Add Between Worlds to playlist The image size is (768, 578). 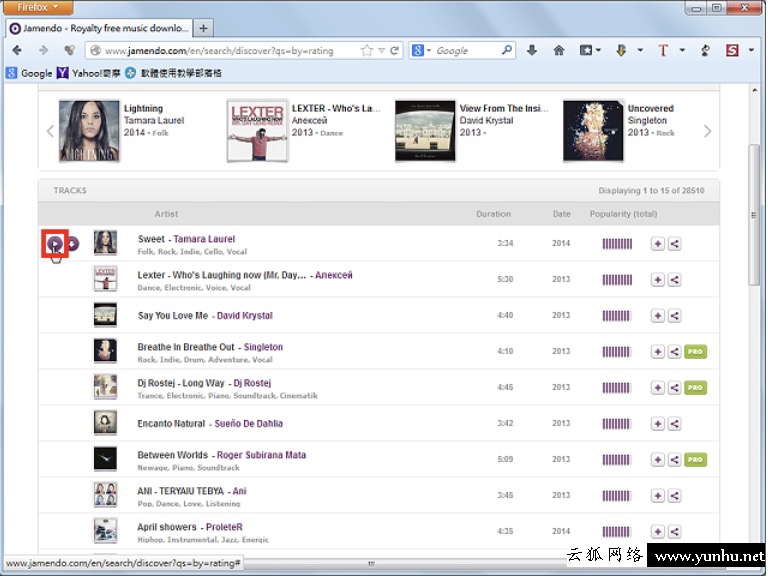coord(657,459)
